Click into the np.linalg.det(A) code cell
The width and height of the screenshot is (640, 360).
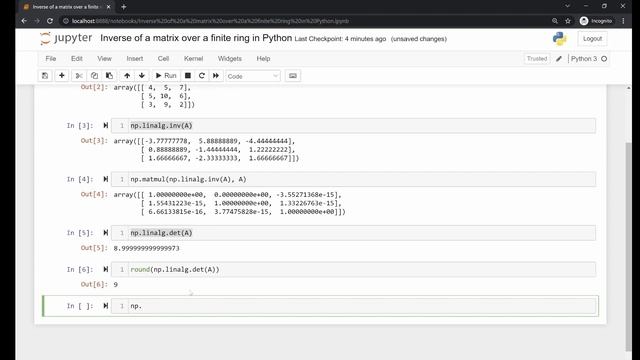[x=353, y=233]
